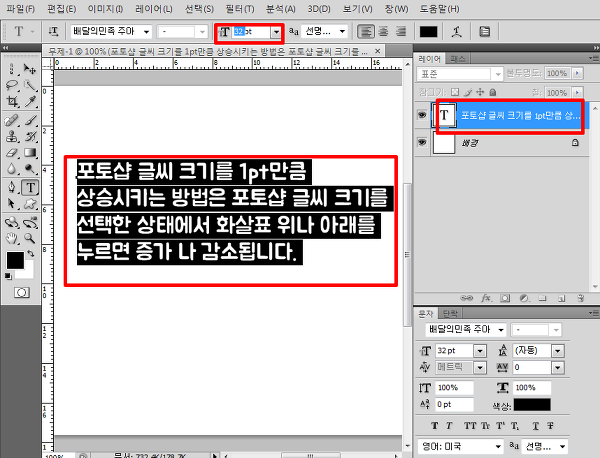Select the Dodge tool

30,168
